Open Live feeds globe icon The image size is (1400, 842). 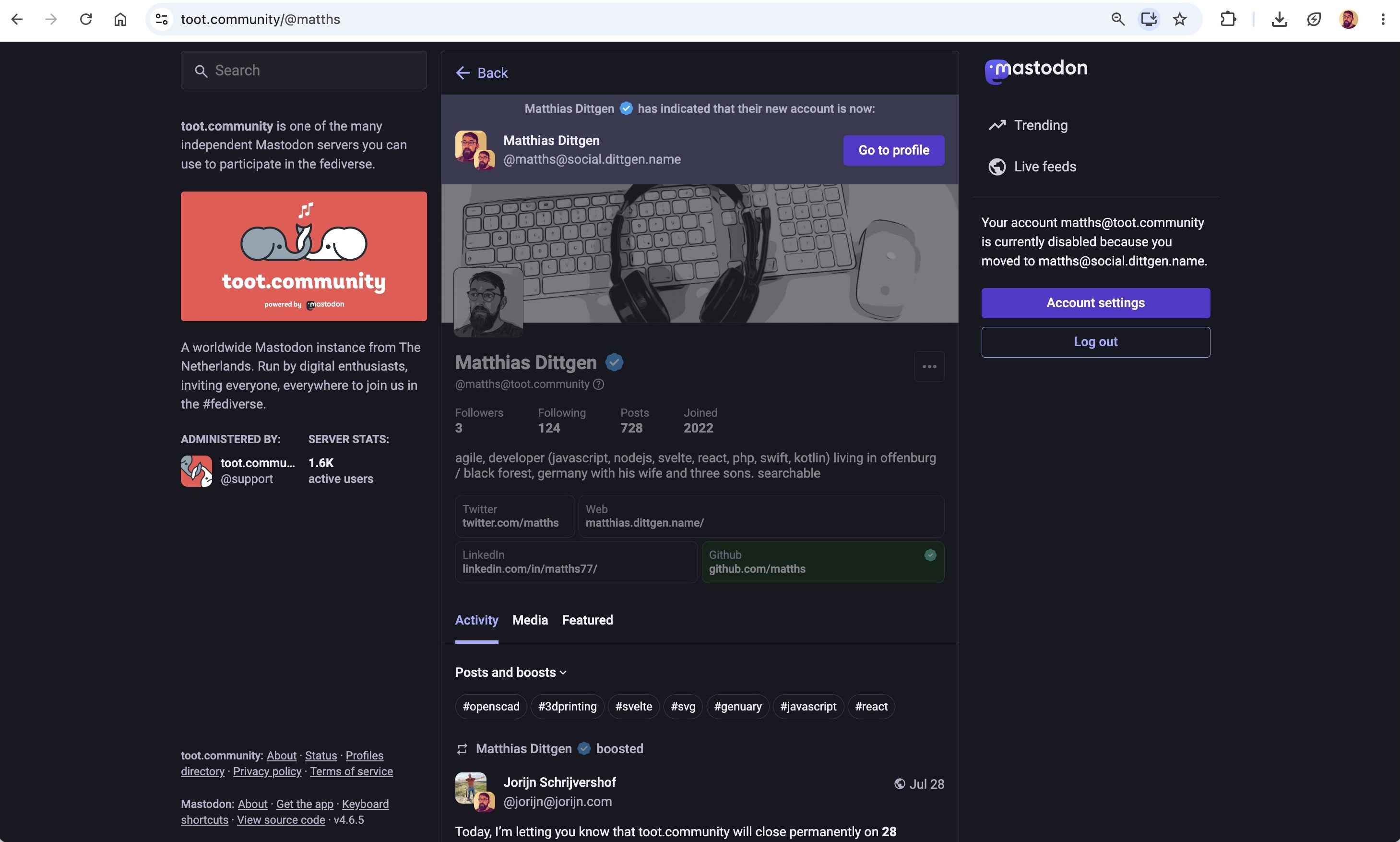coord(997,167)
